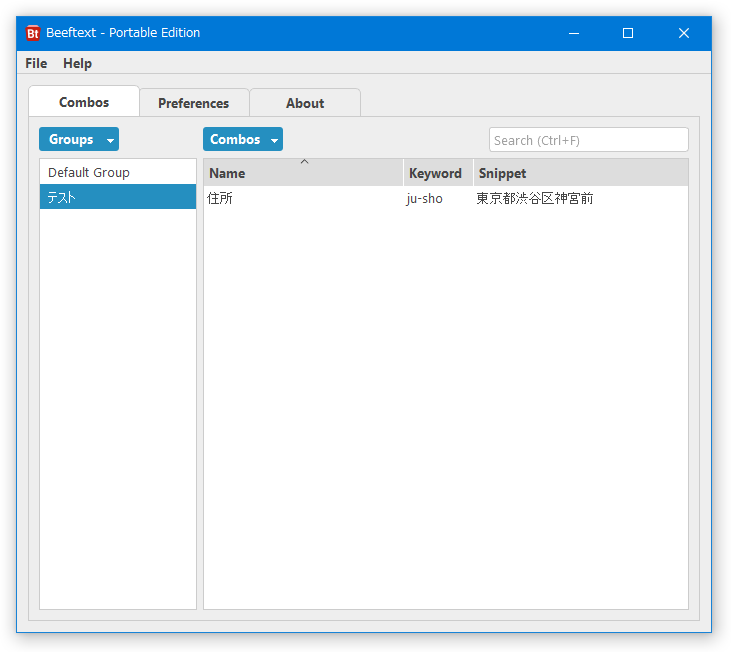Select the テスト group
Screen dimensions: 731x652
118,197
